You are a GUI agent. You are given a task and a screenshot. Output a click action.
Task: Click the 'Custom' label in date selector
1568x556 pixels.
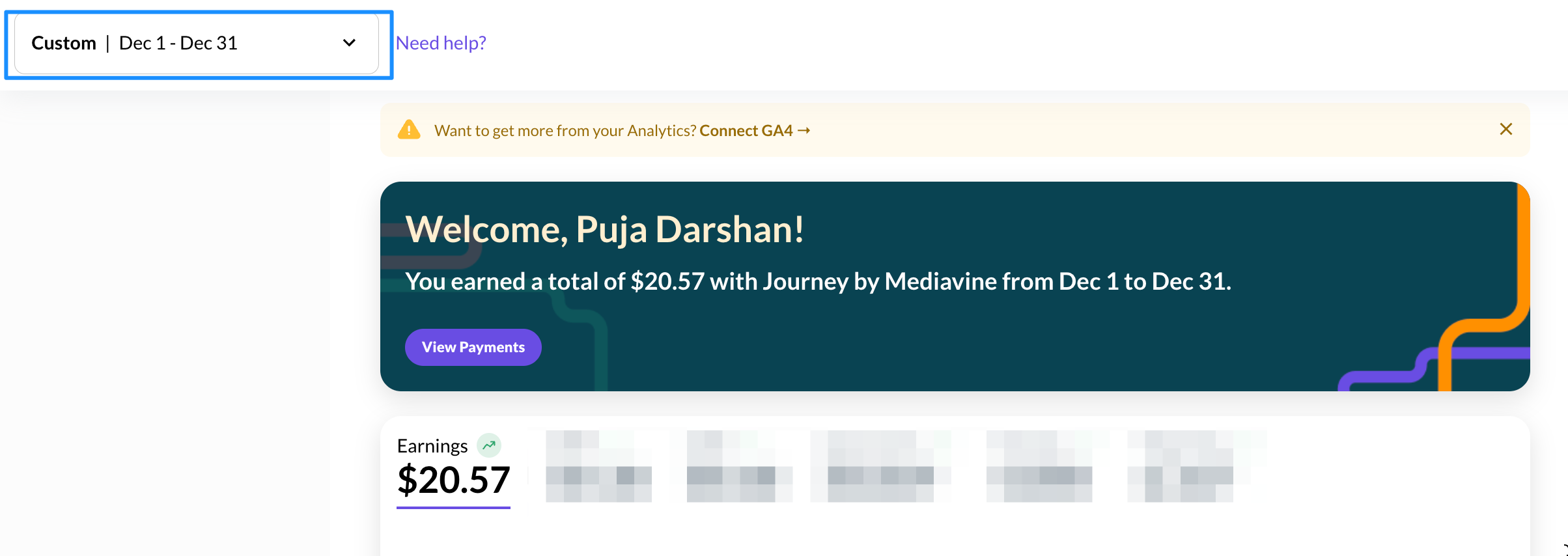(64, 44)
